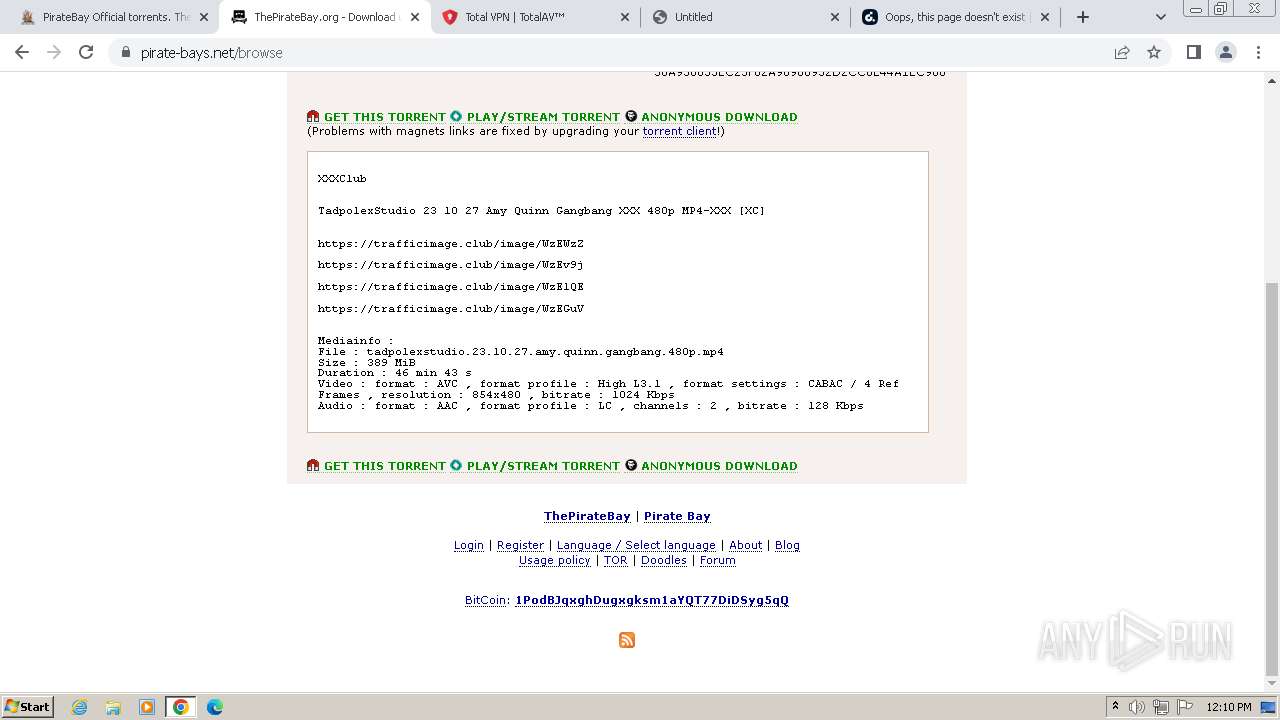Click the browser Forward arrow
The image size is (1280, 720).
coord(54,52)
